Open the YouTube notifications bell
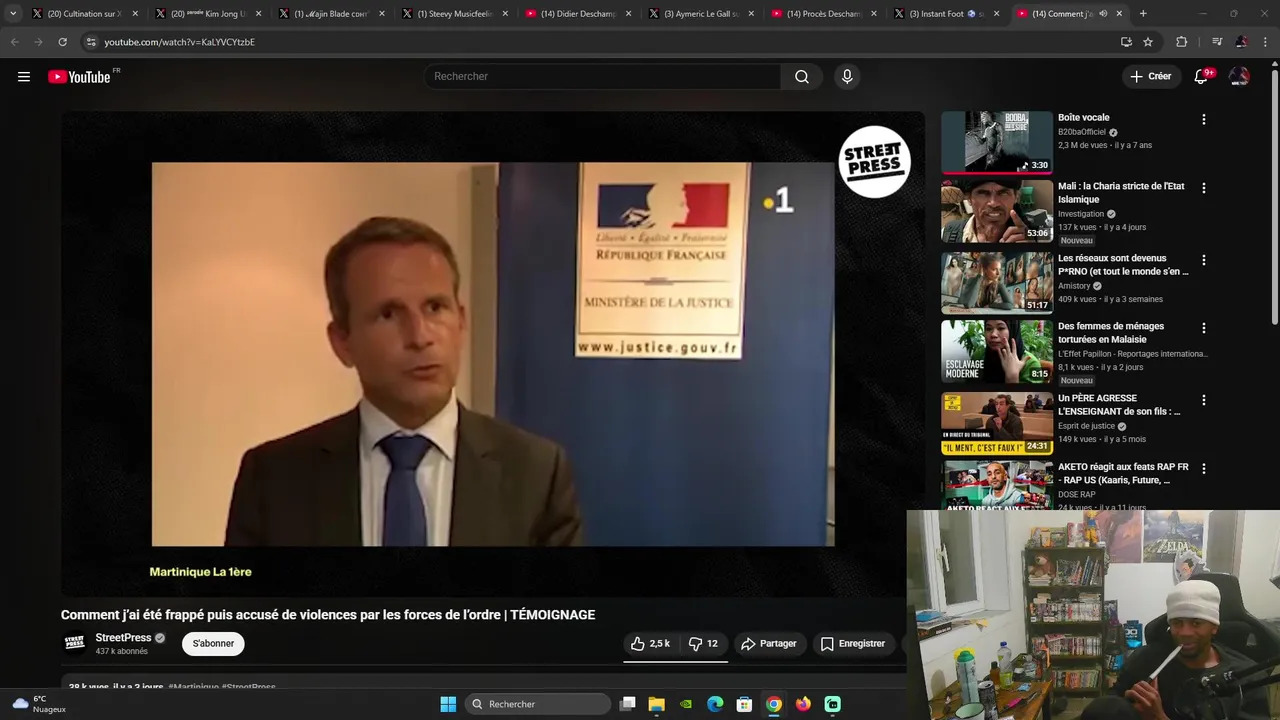Image resolution: width=1280 pixels, height=720 pixels. pos(1201,77)
